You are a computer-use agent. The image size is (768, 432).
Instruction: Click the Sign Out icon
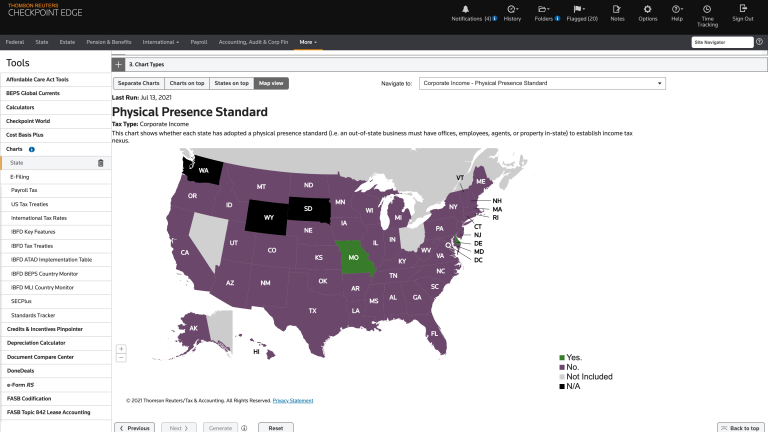pos(742,8)
